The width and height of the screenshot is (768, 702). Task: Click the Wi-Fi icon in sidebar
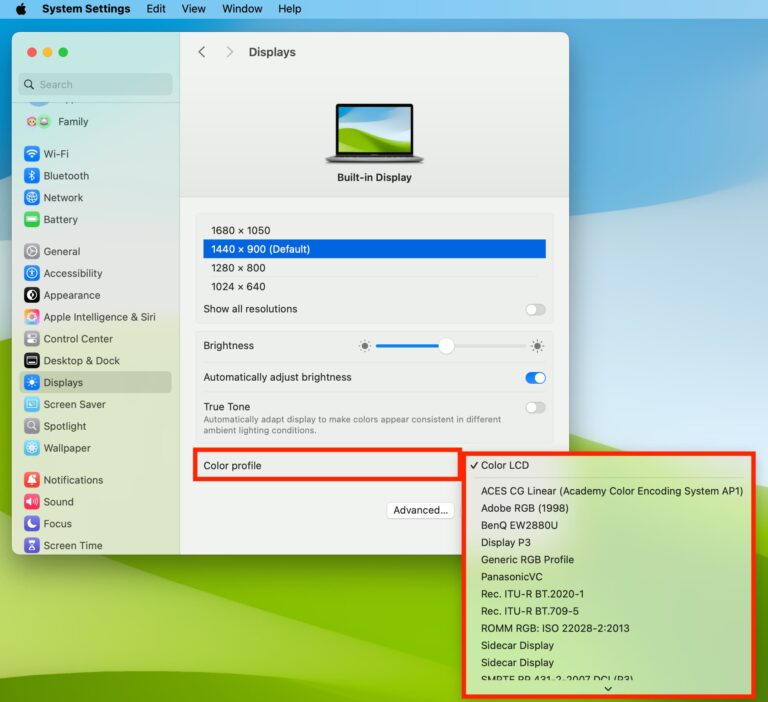(x=32, y=154)
